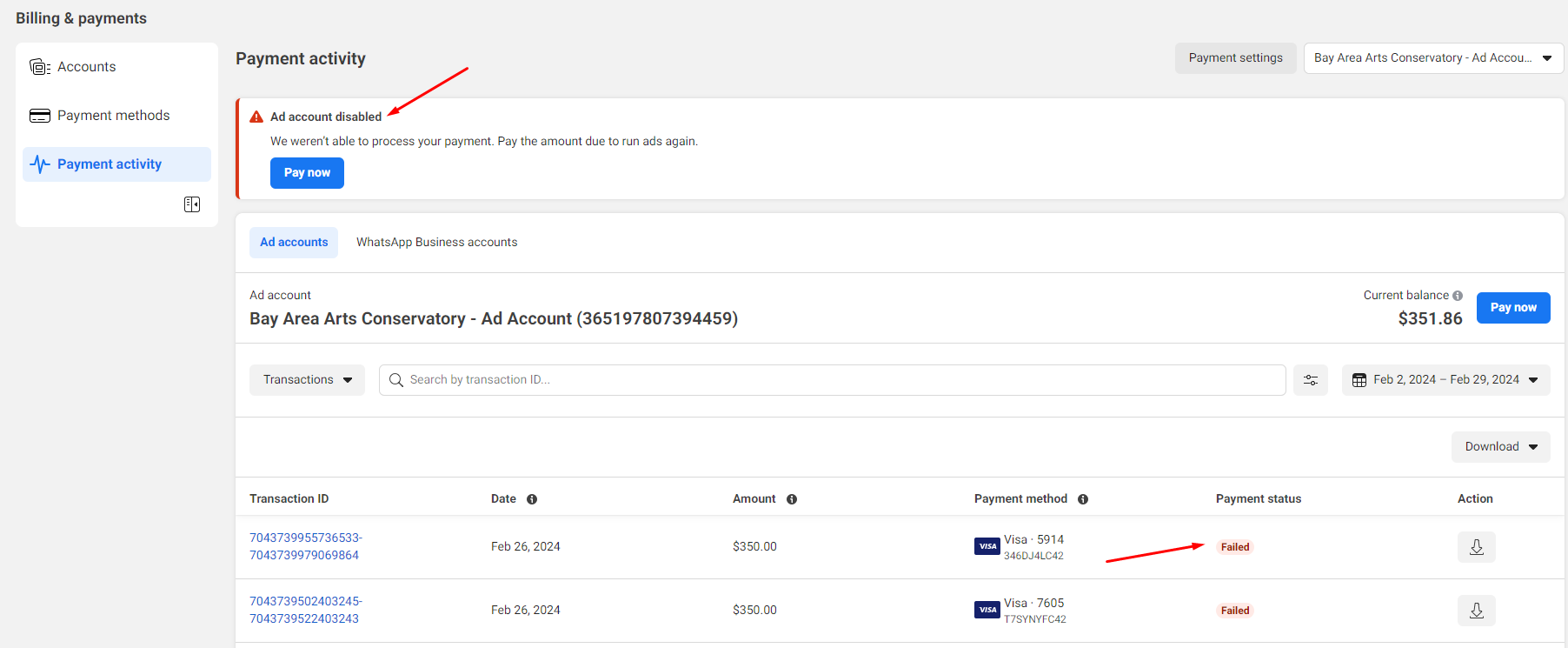Click Pay now in the disabled alert

pos(307,173)
